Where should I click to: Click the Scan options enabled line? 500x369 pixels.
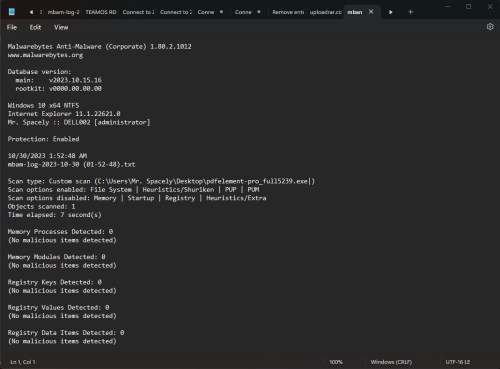point(133,190)
